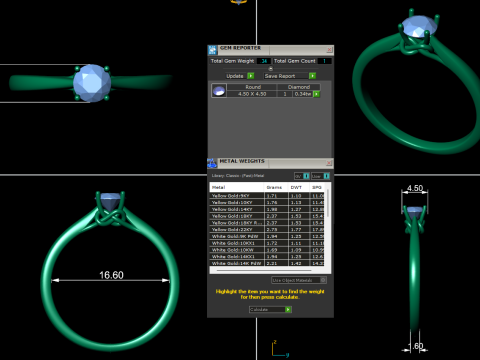Select the Yellow Gold:18KY row
This screenshot has width=480, height=360.
267,216
